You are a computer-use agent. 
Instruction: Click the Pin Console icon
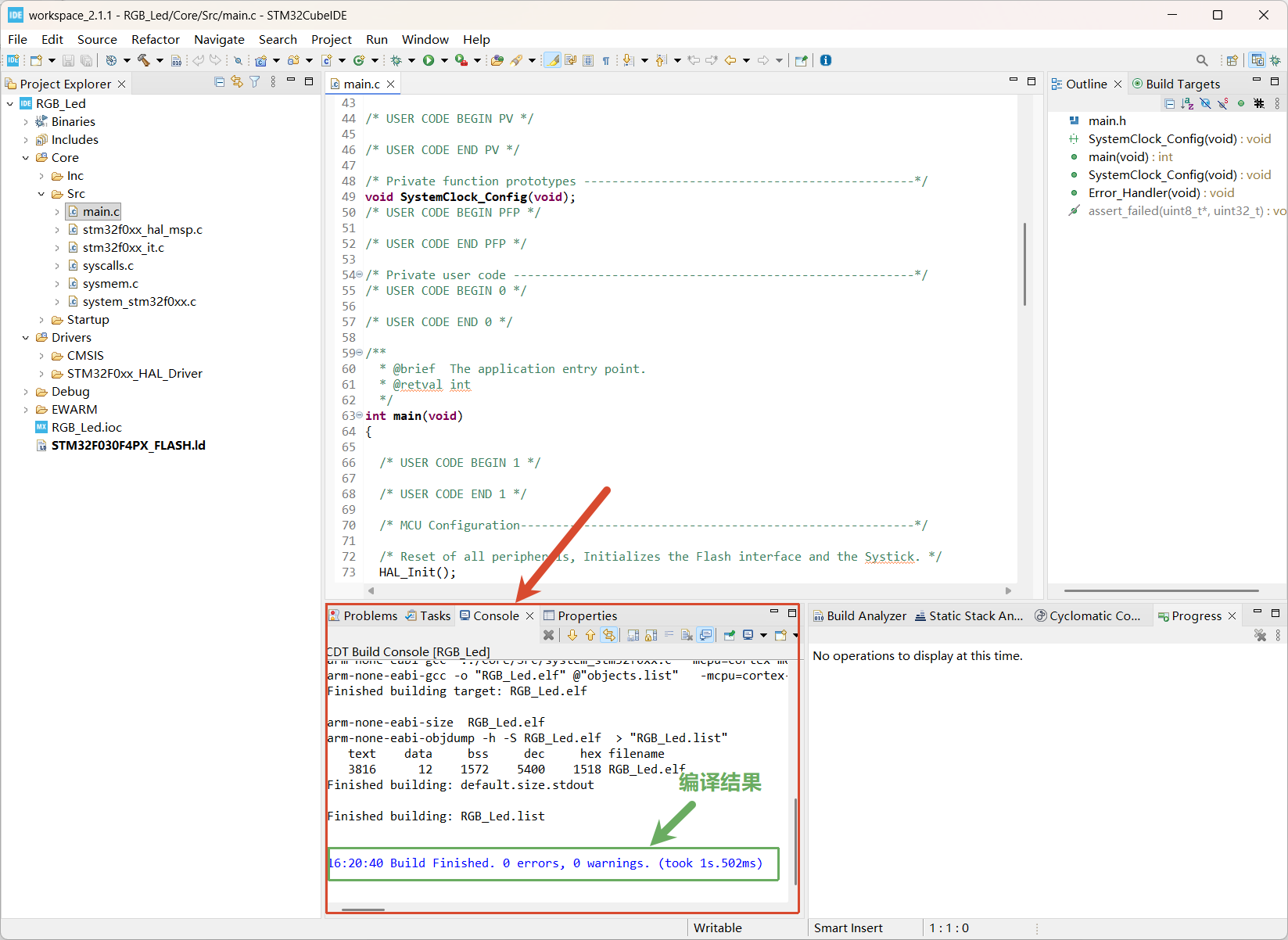pyautogui.click(x=729, y=635)
